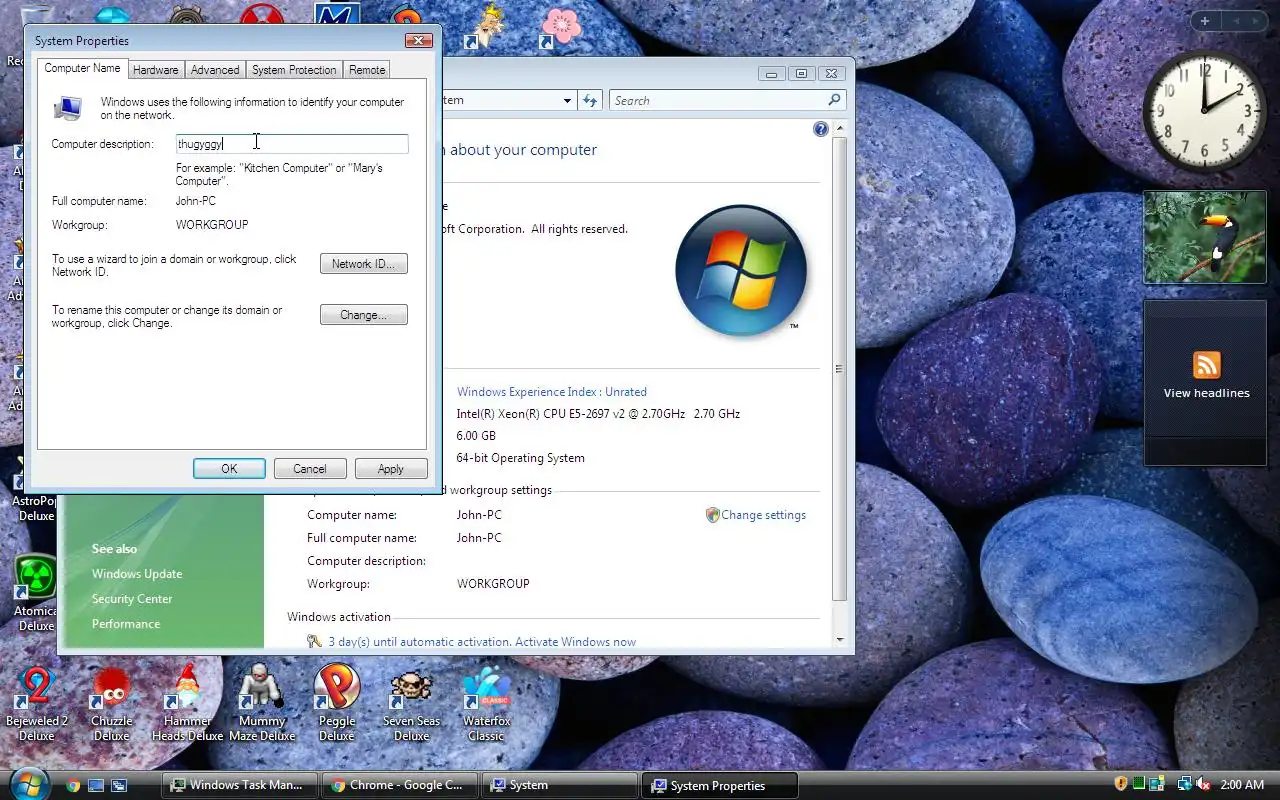Click Show Desktop in Quick Launch
Screen dimensions: 1280x800
[96, 785]
